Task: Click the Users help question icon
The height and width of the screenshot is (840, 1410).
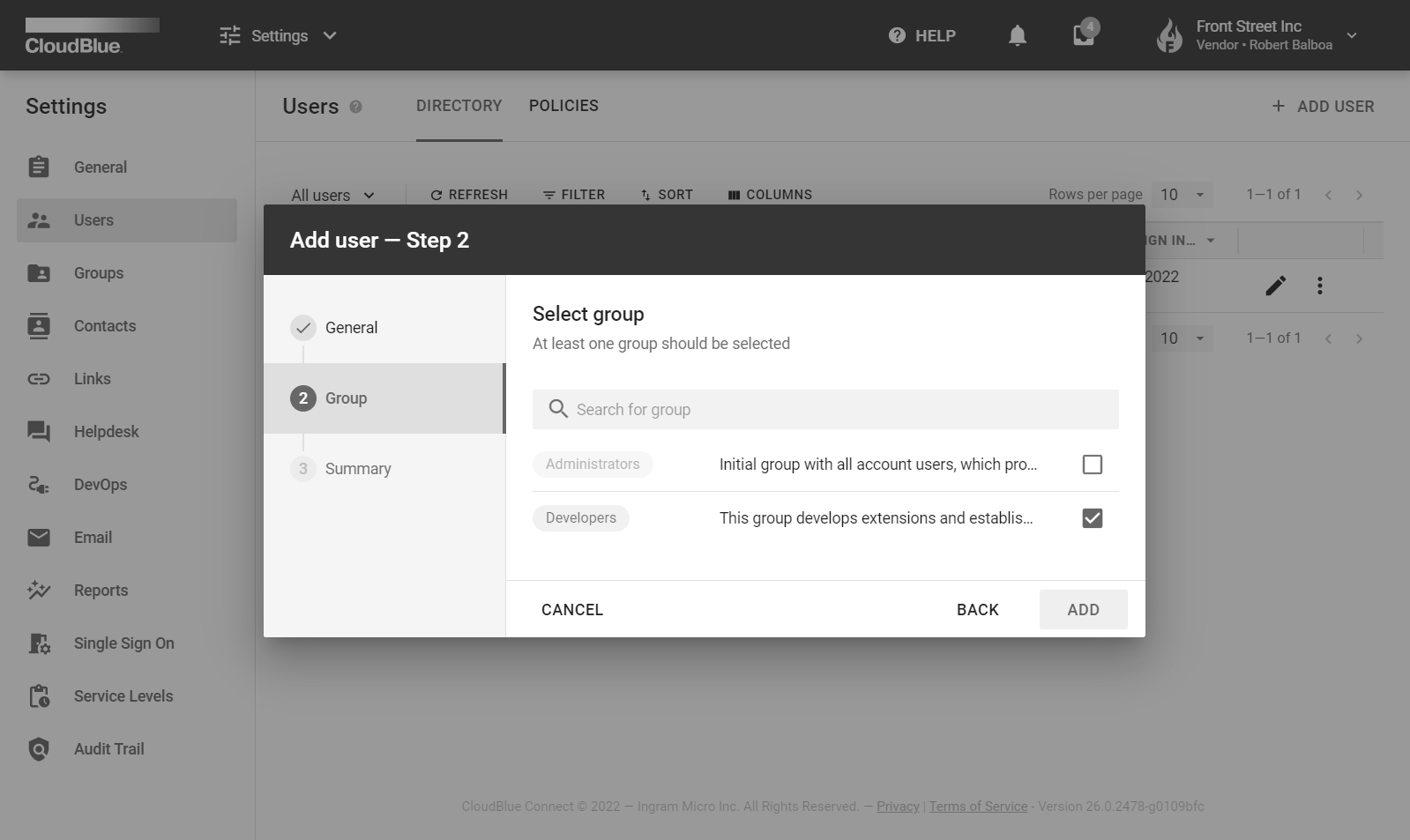Action: 355,107
